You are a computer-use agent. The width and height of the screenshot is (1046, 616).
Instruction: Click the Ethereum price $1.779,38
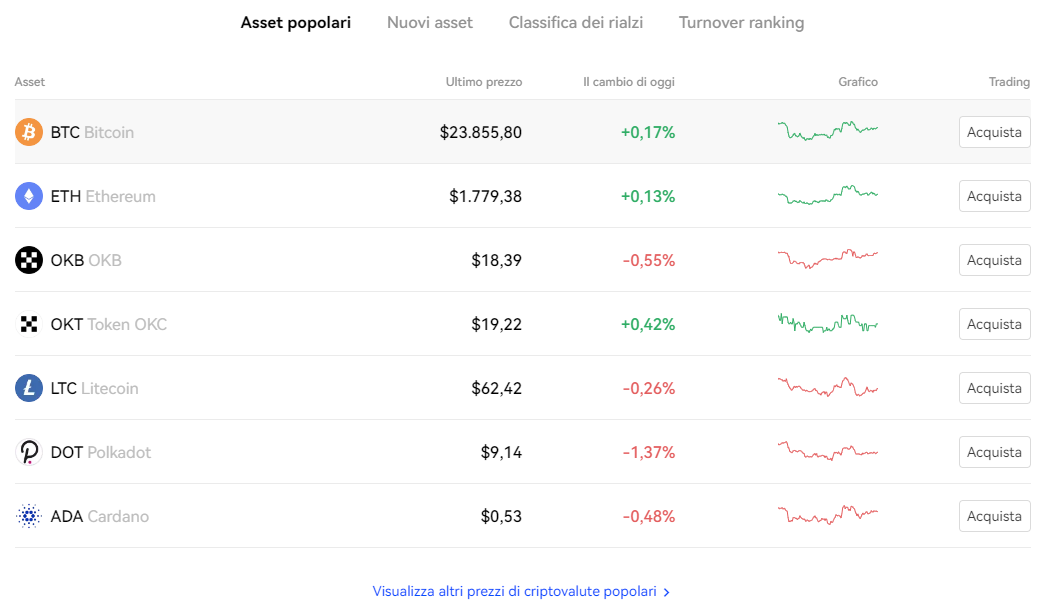coord(486,196)
